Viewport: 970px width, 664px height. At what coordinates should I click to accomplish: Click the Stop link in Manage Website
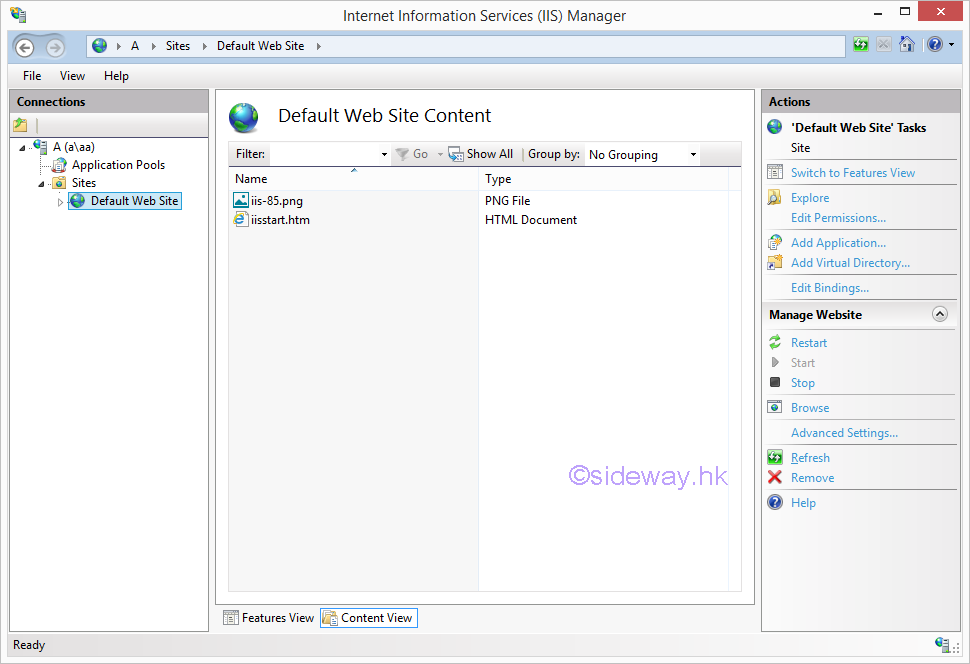coord(802,382)
